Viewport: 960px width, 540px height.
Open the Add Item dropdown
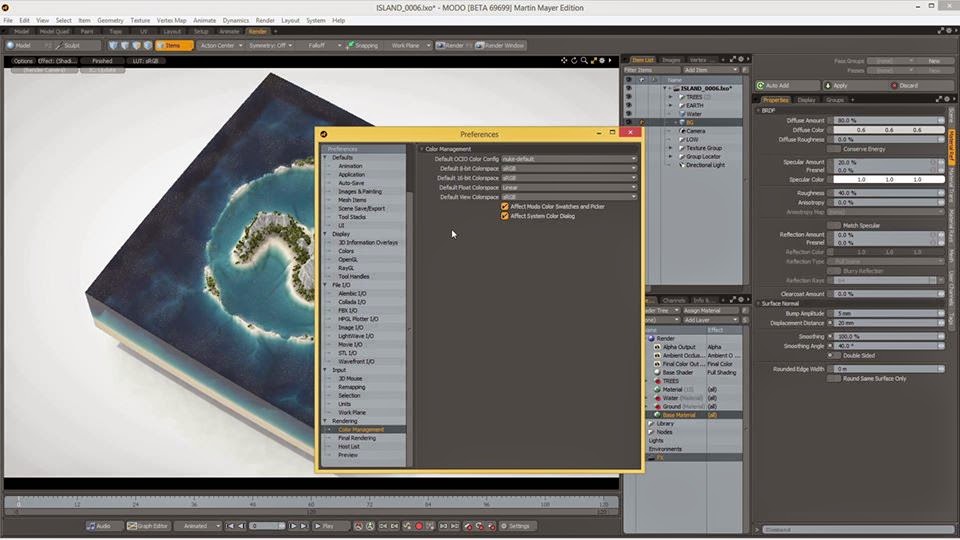pyautogui.click(x=710, y=70)
